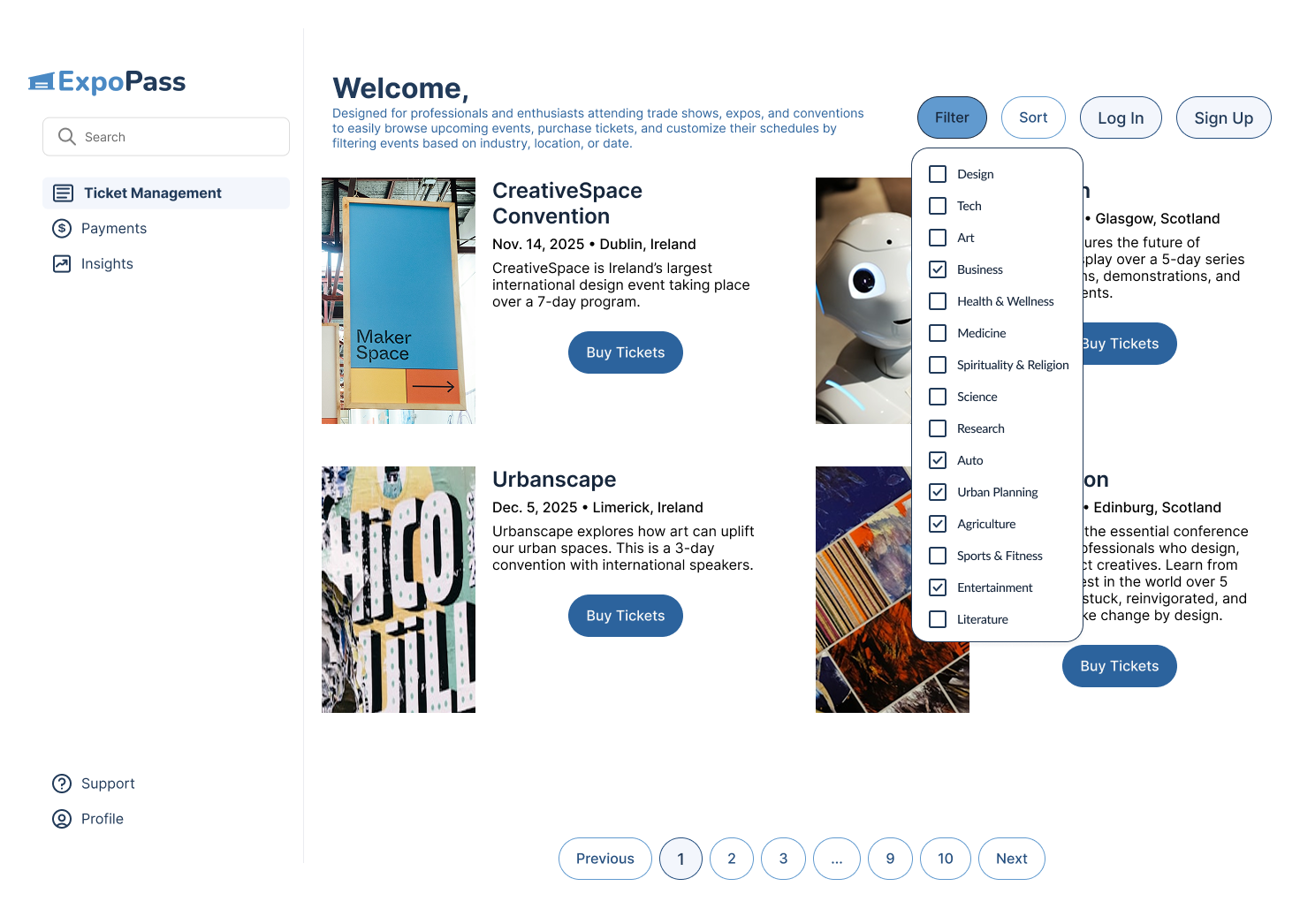Click the ExpoPass logo
The height and width of the screenshot is (924, 1300).
(x=107, y=82)
